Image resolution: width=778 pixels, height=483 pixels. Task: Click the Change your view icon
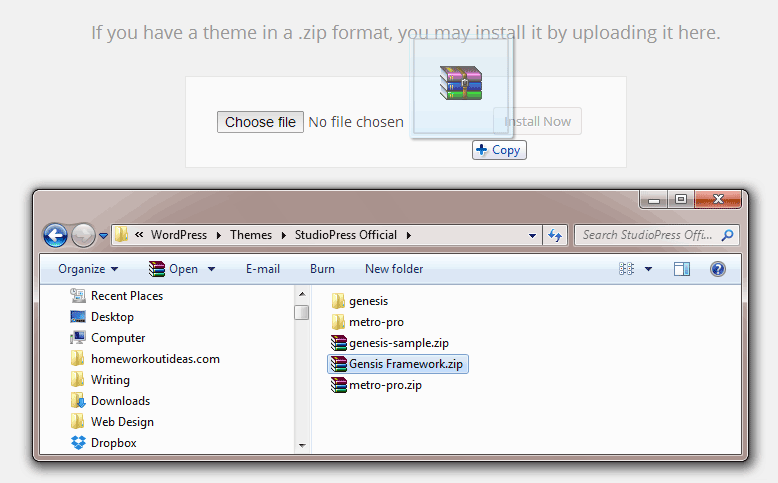(x=627, y=269)
